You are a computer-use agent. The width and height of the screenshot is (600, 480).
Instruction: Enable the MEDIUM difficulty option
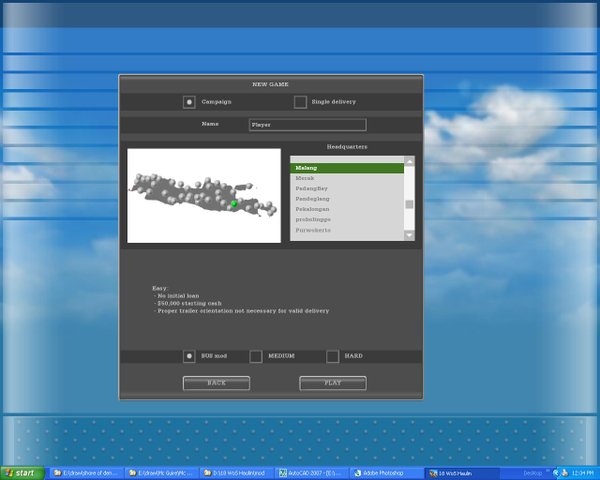tap(256, 356)
